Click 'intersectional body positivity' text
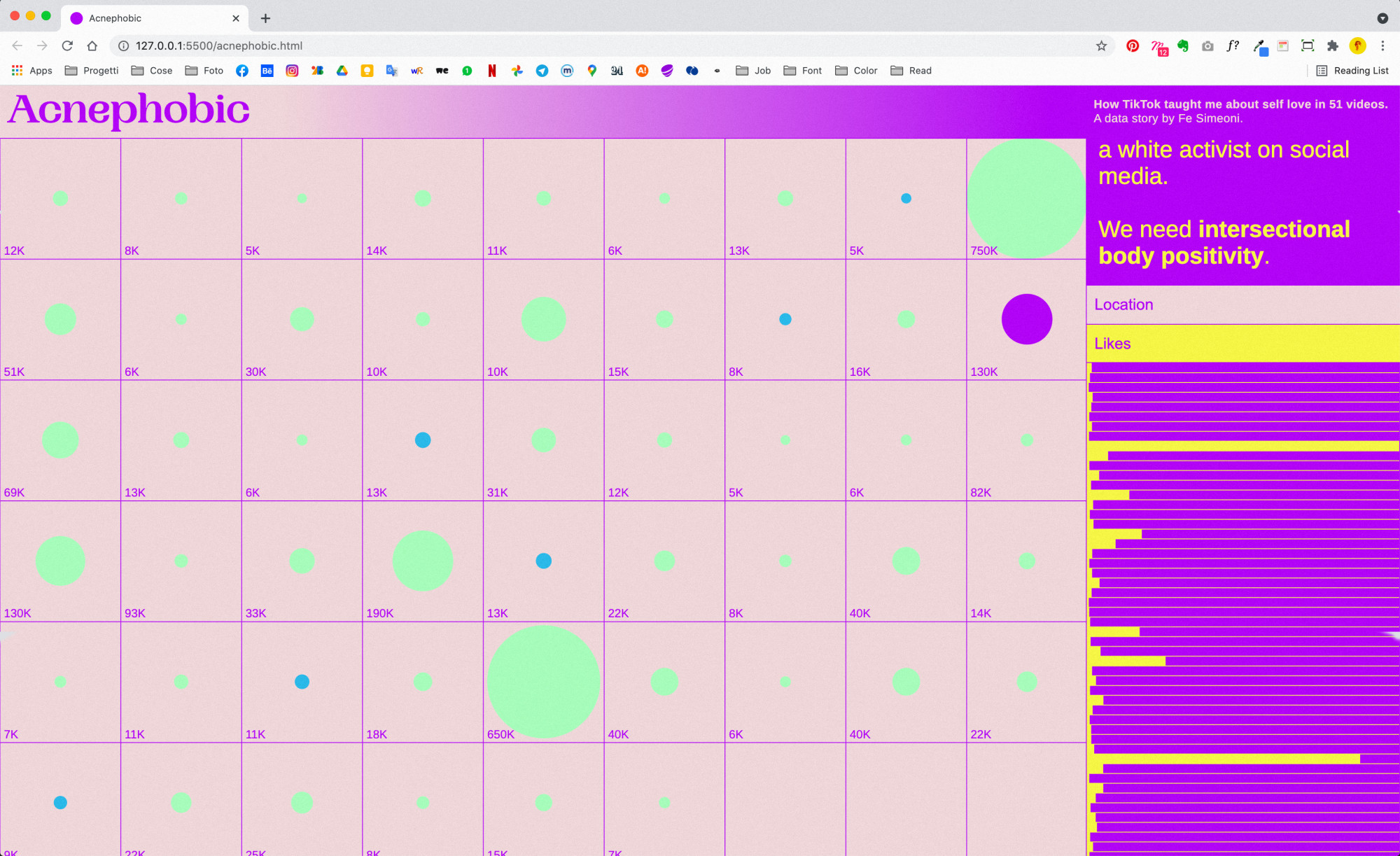 pyautogui.click(x=1224, y=242)
